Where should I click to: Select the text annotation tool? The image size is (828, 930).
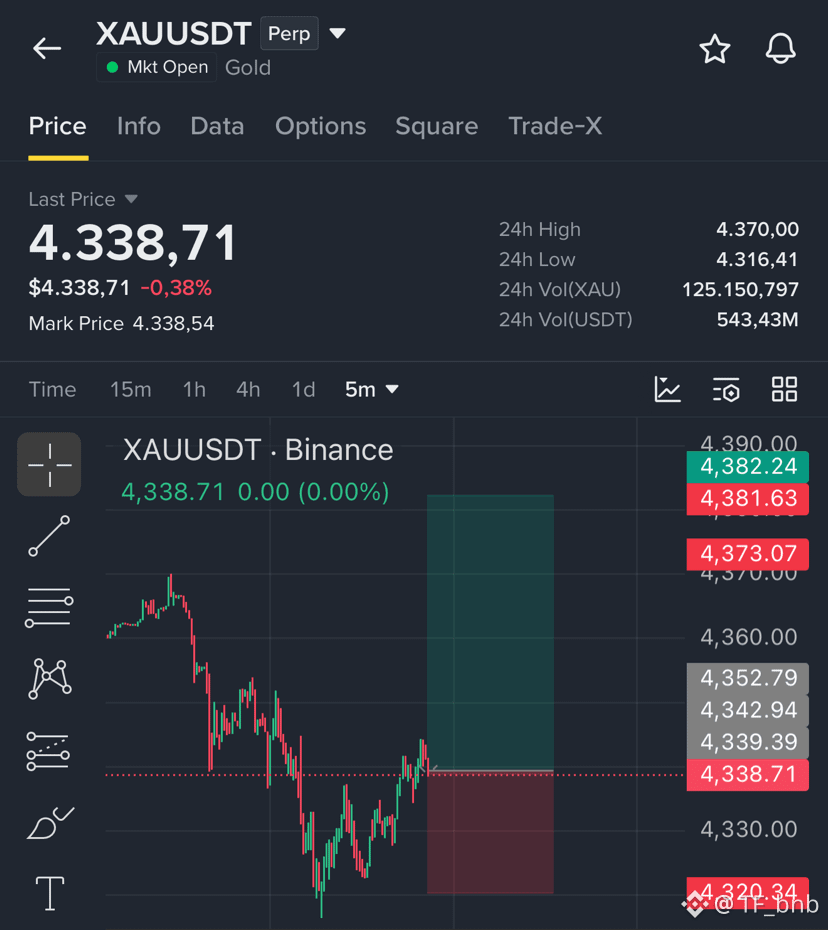pos(50,893)
